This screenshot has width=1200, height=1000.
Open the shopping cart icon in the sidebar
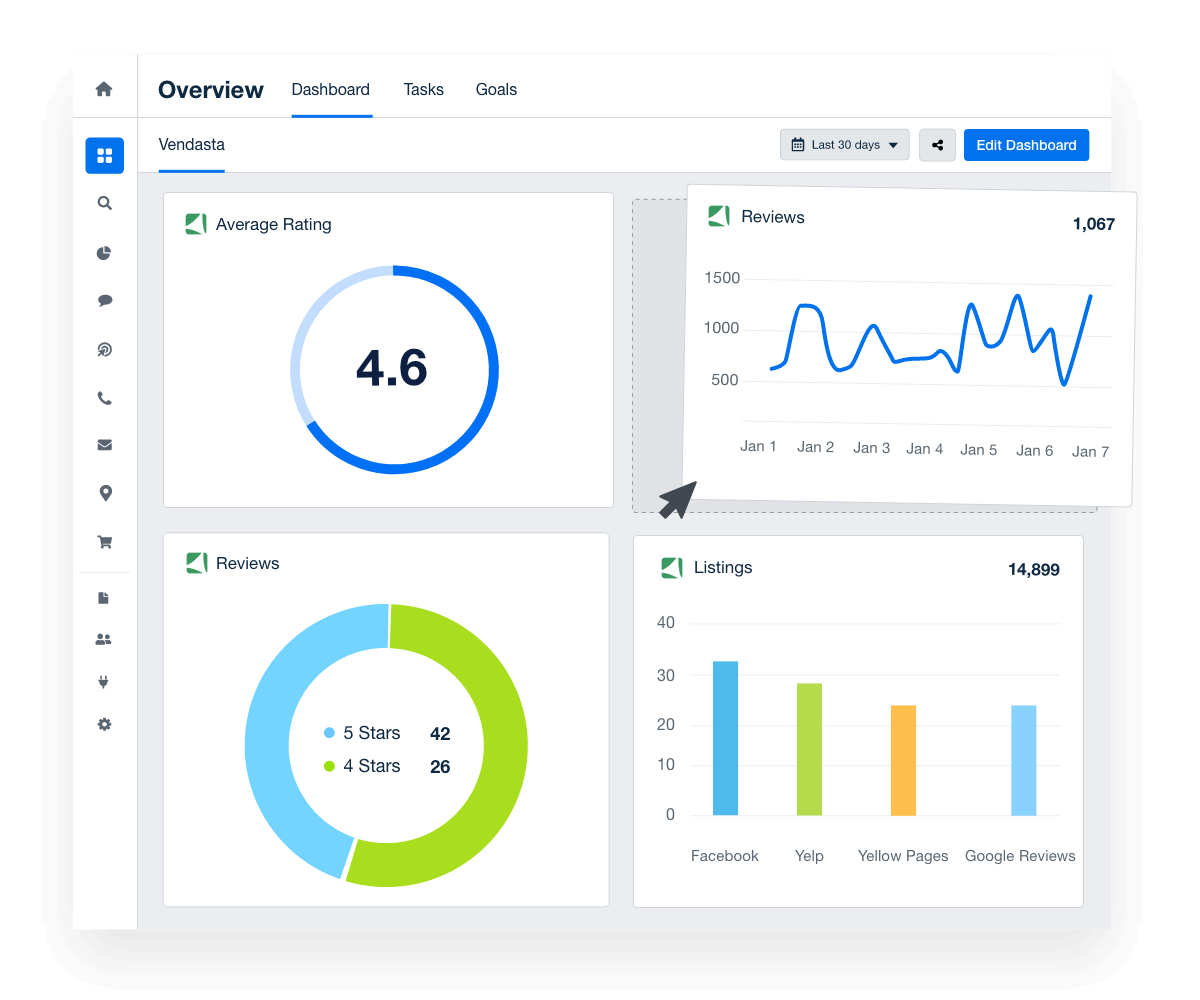[104, 542]
